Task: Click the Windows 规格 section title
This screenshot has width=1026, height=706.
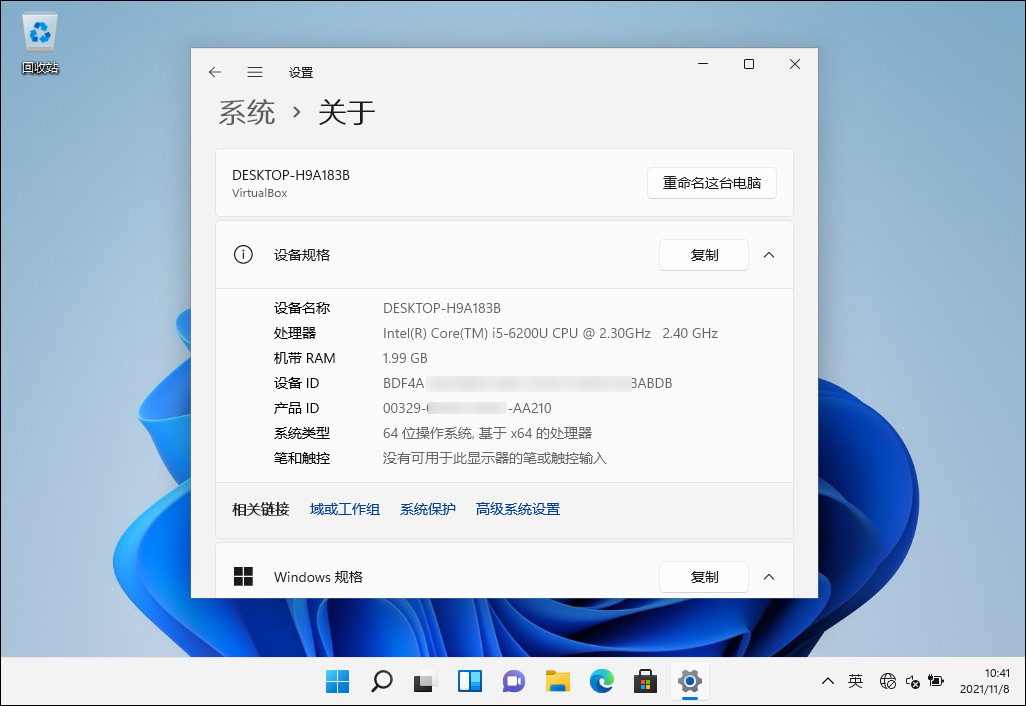Action: coord(318,577)
